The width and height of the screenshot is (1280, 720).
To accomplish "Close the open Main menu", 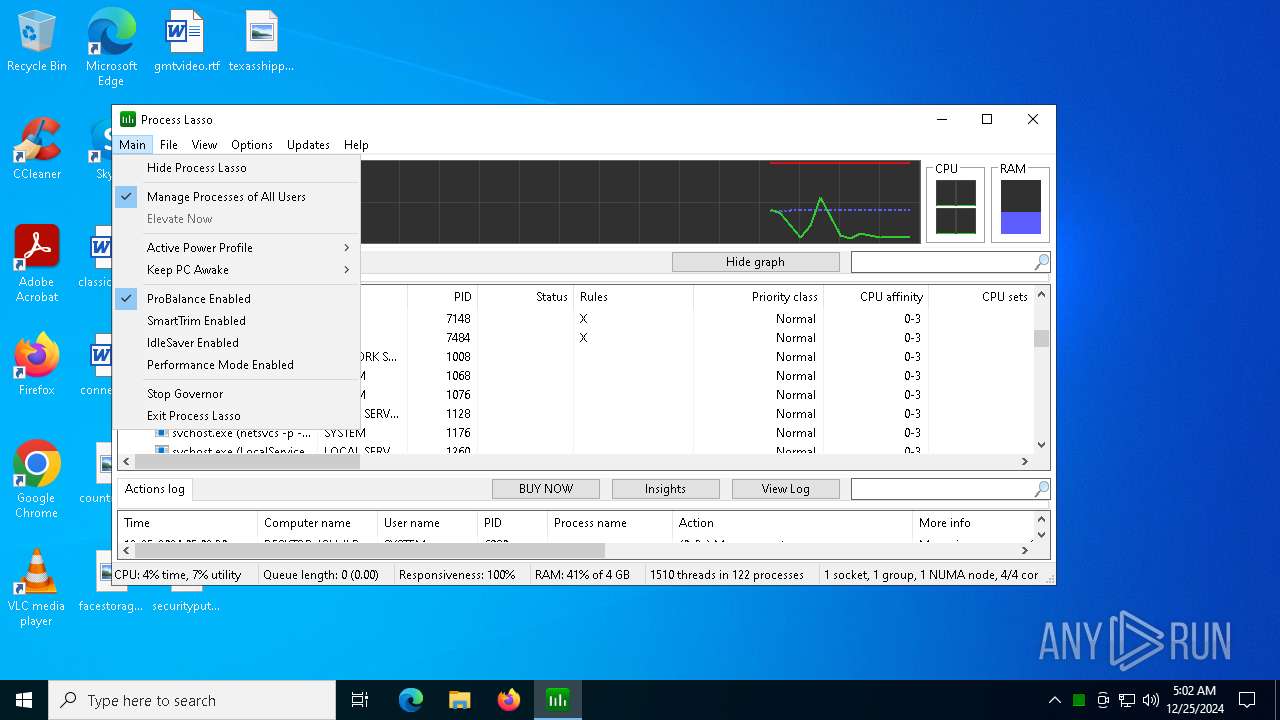I will pos(132,145).
